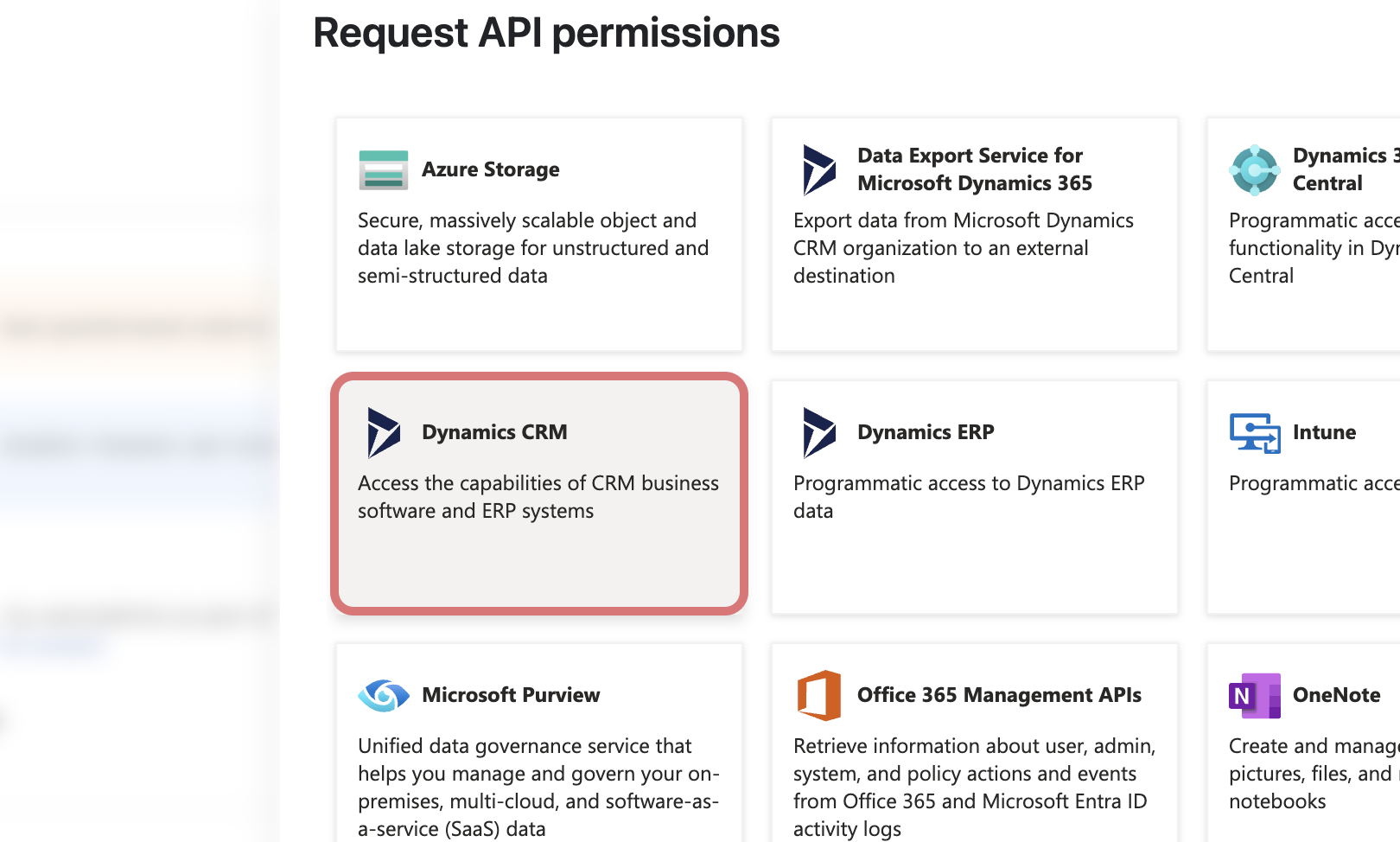Open the Dynamics ERP permission tile
Screen dimensions: 1400x842
click(974, 495)
